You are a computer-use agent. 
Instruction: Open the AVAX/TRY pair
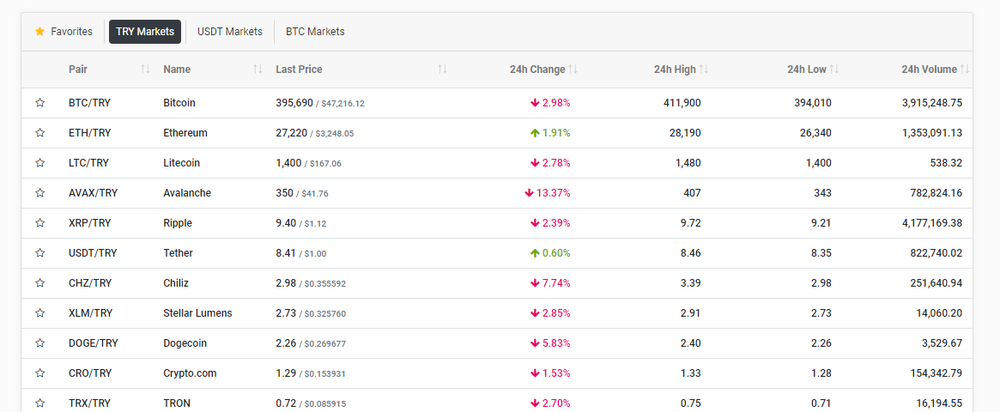(x=93, y=193)
